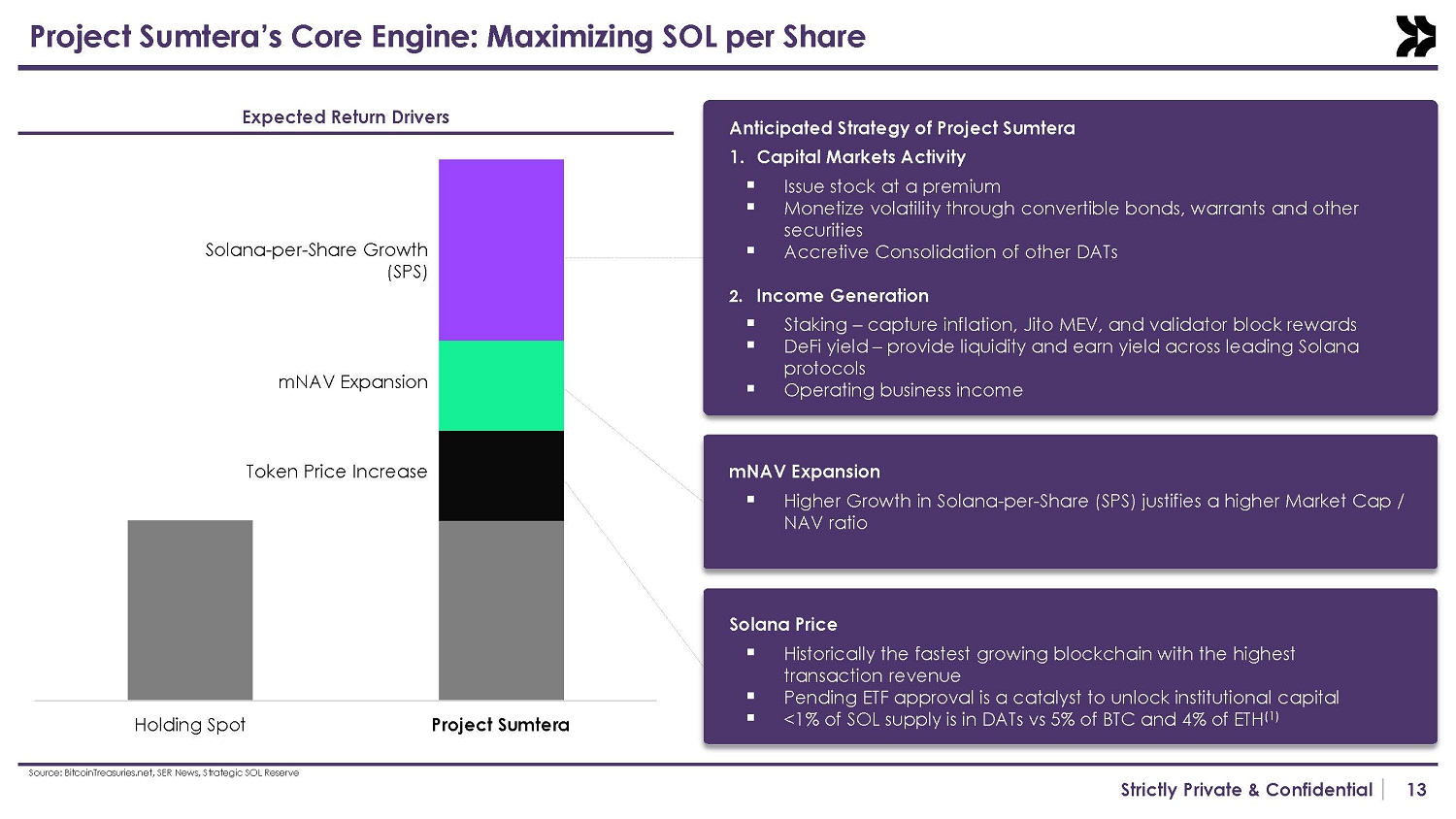Screen dimensions: 1456x819
Task: Click the Strictly Private & Confidential footer
Action: tap(1246, 790)
